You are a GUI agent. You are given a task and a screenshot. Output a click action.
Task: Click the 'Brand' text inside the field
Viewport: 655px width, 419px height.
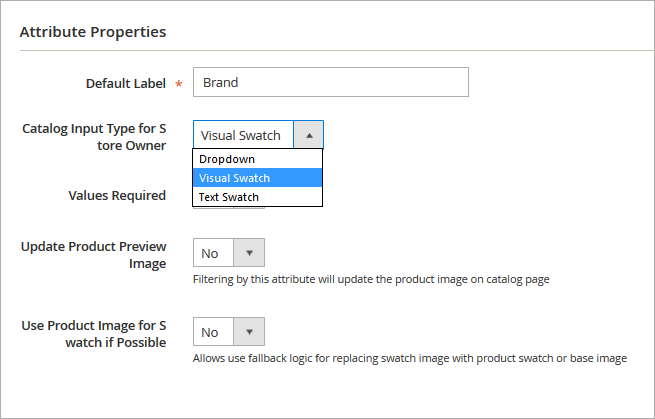click(x=220, y=82)
